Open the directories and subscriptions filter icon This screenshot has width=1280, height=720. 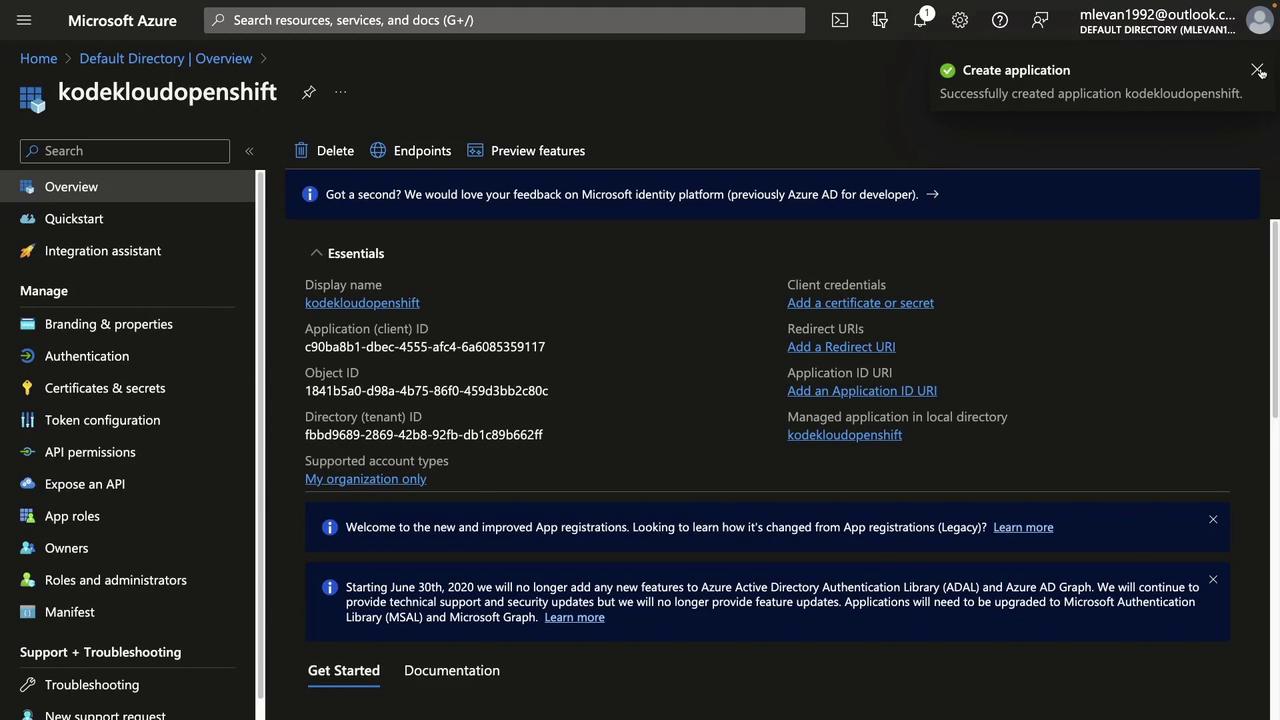coord(880,20)
